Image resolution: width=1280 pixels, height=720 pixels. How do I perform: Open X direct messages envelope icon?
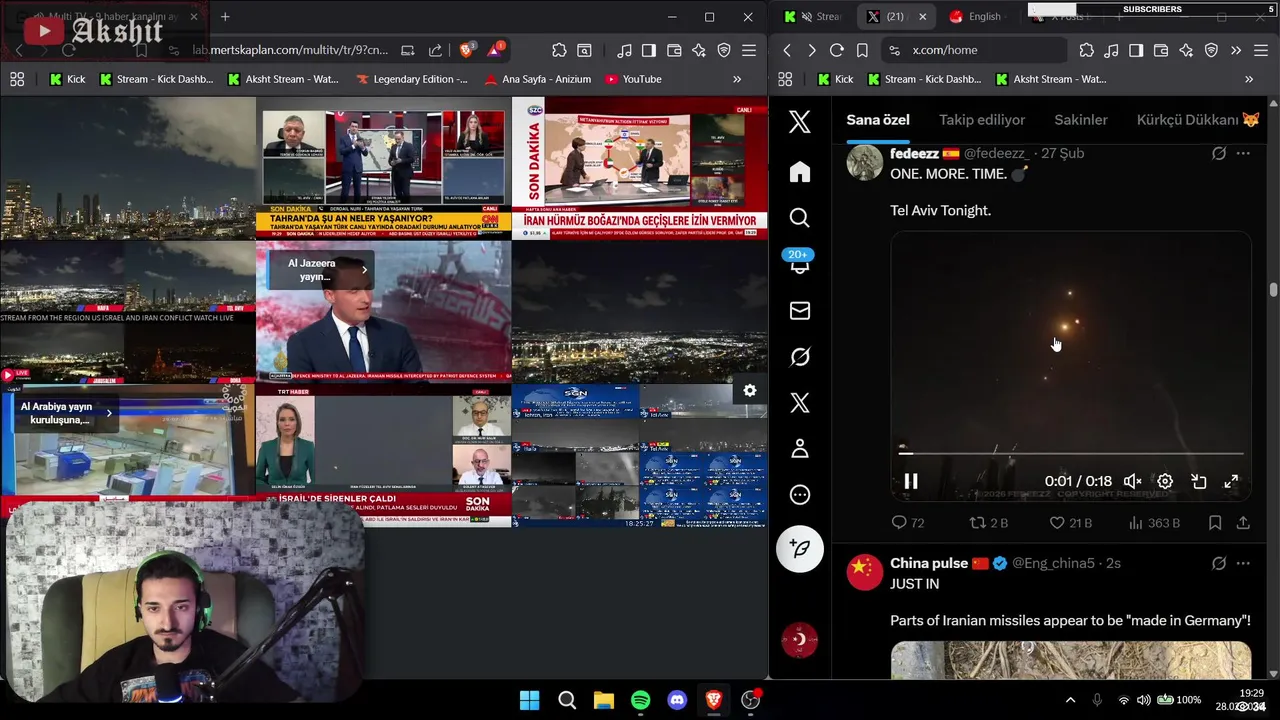800,311
